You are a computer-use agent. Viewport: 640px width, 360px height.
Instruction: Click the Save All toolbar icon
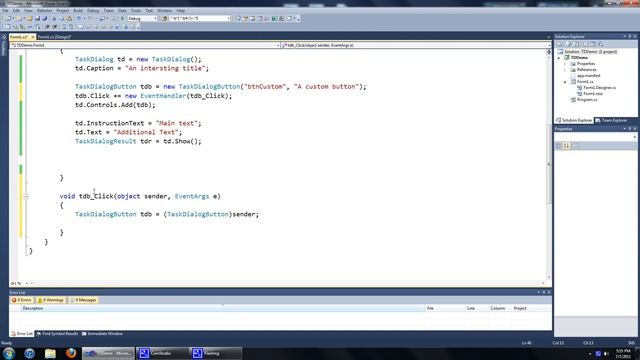coord(44,18)
